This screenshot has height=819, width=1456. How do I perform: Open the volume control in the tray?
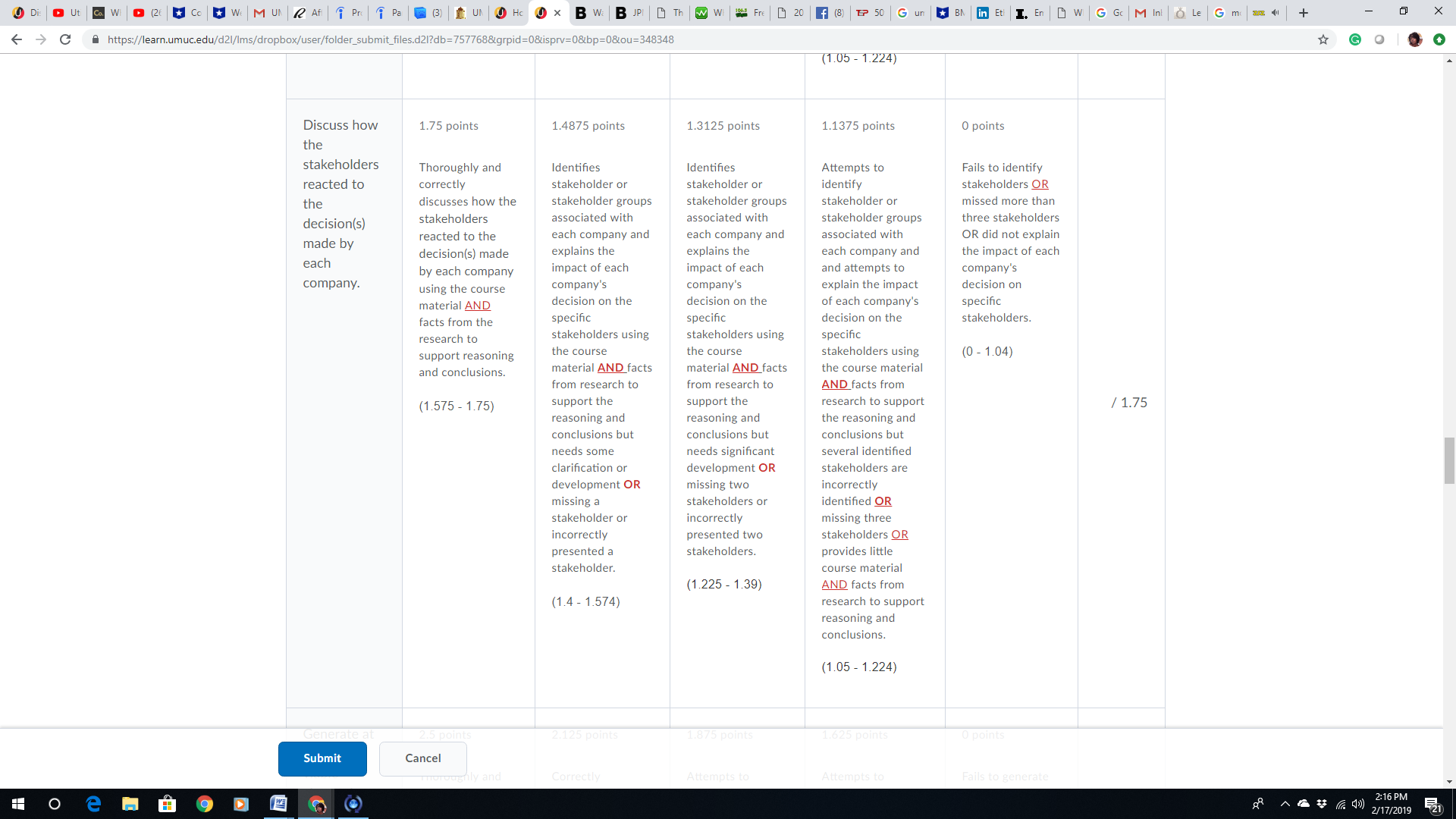1357,804
